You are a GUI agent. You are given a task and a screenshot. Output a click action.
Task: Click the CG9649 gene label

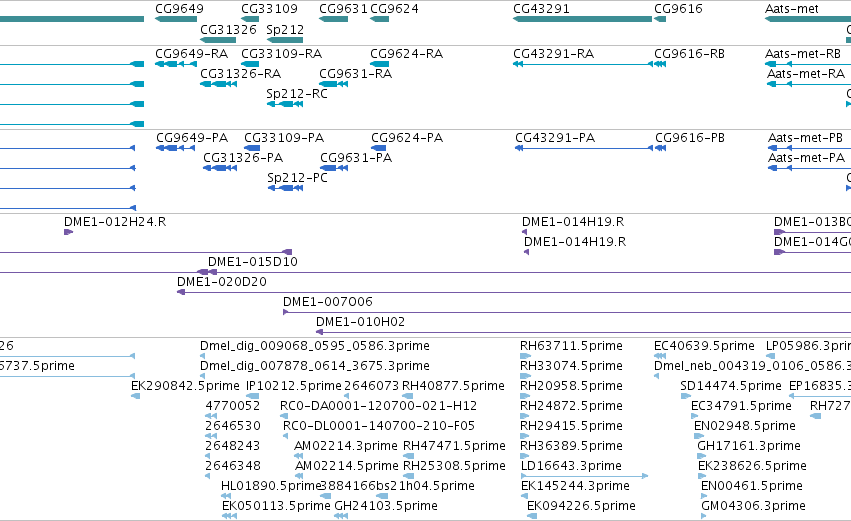click(x=179, y=9)
